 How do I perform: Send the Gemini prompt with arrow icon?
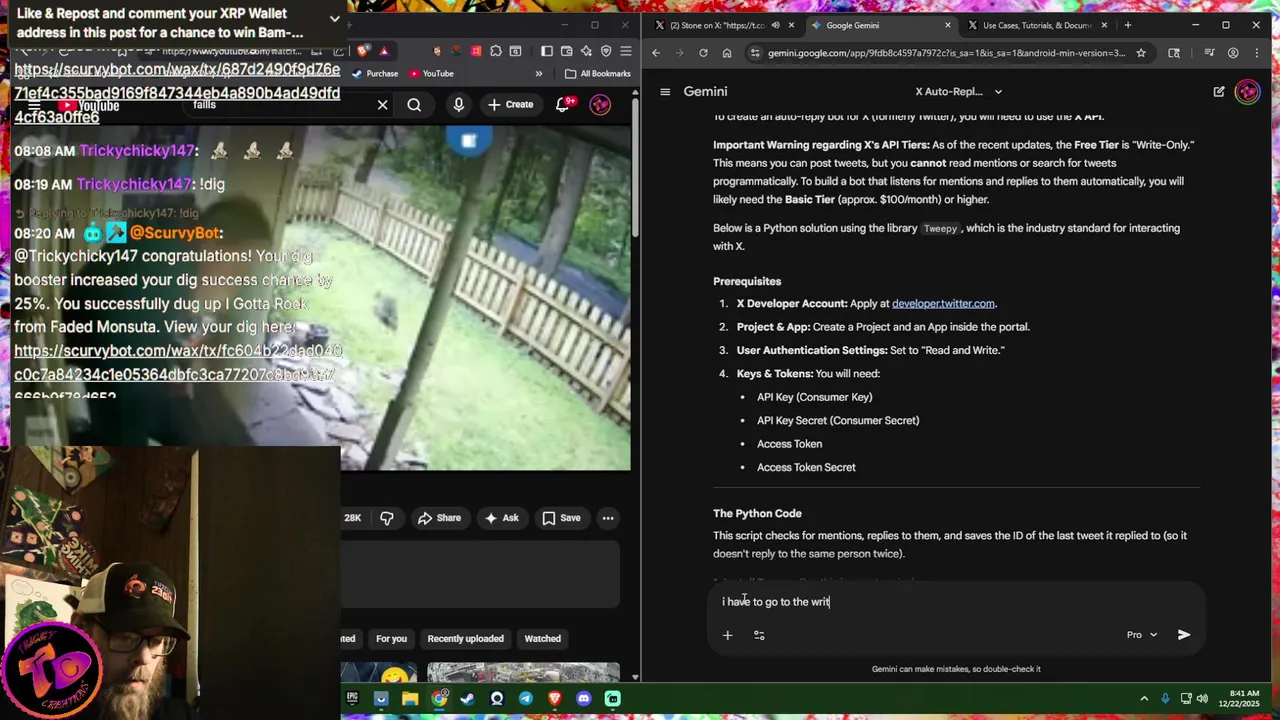[1184, 634]
